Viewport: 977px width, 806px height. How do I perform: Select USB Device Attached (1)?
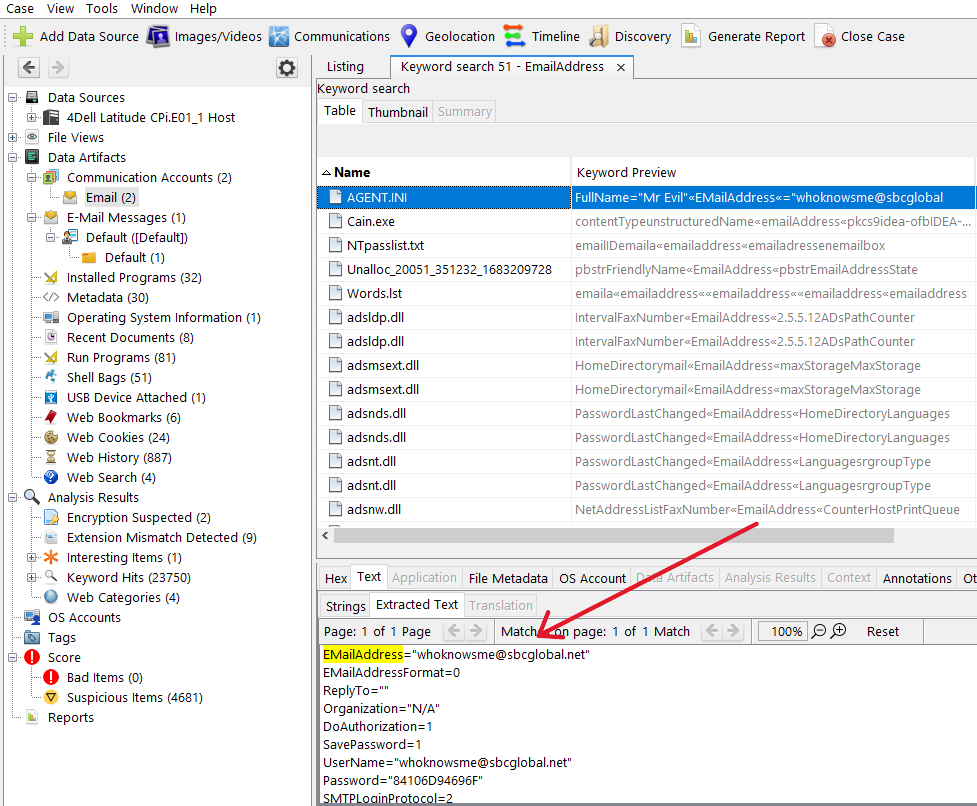point(136,397)
